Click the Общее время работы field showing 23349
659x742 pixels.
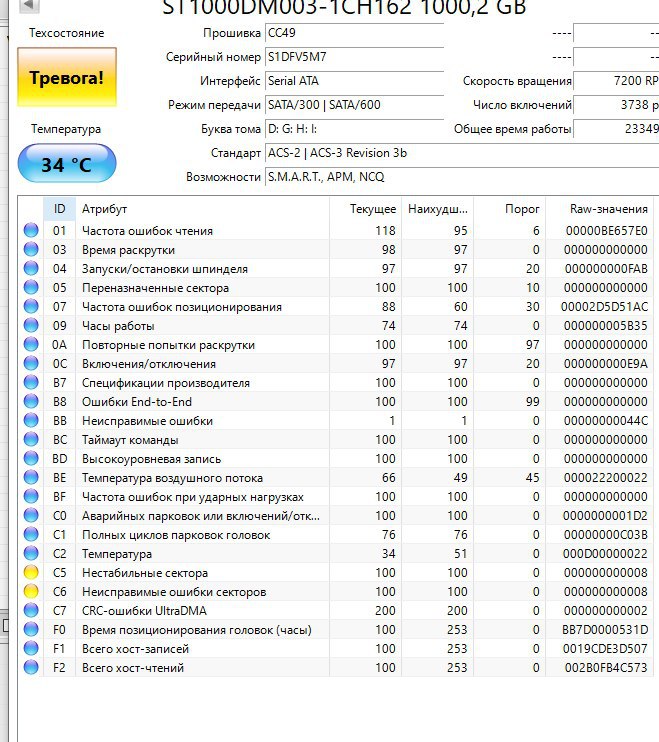[x=616, y=129]
